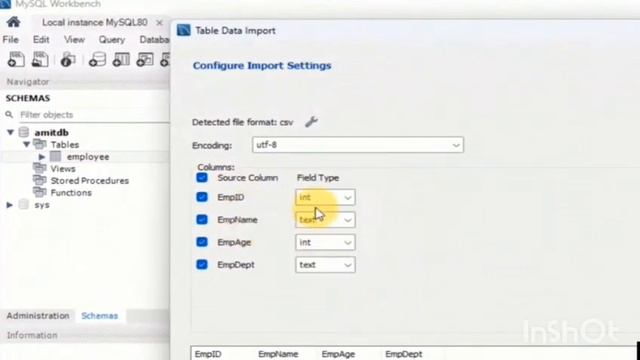Screen dimensions: 640x360
Task: Open the EmpID field type dropdown
Action: [325, 197]
